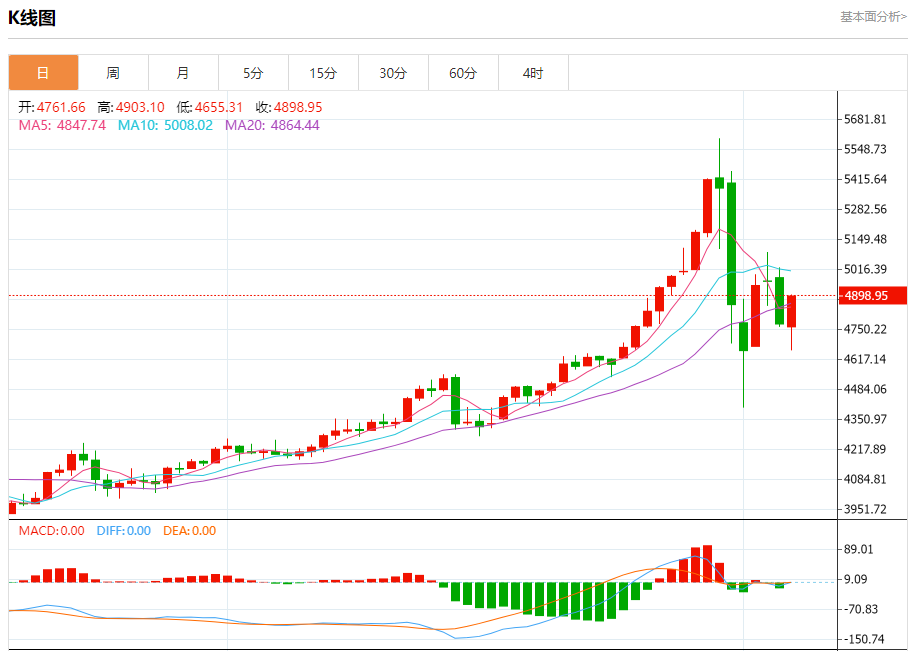910x651 pixels.
Task: Open the 5分 interval tab
Action: point(253,73)
